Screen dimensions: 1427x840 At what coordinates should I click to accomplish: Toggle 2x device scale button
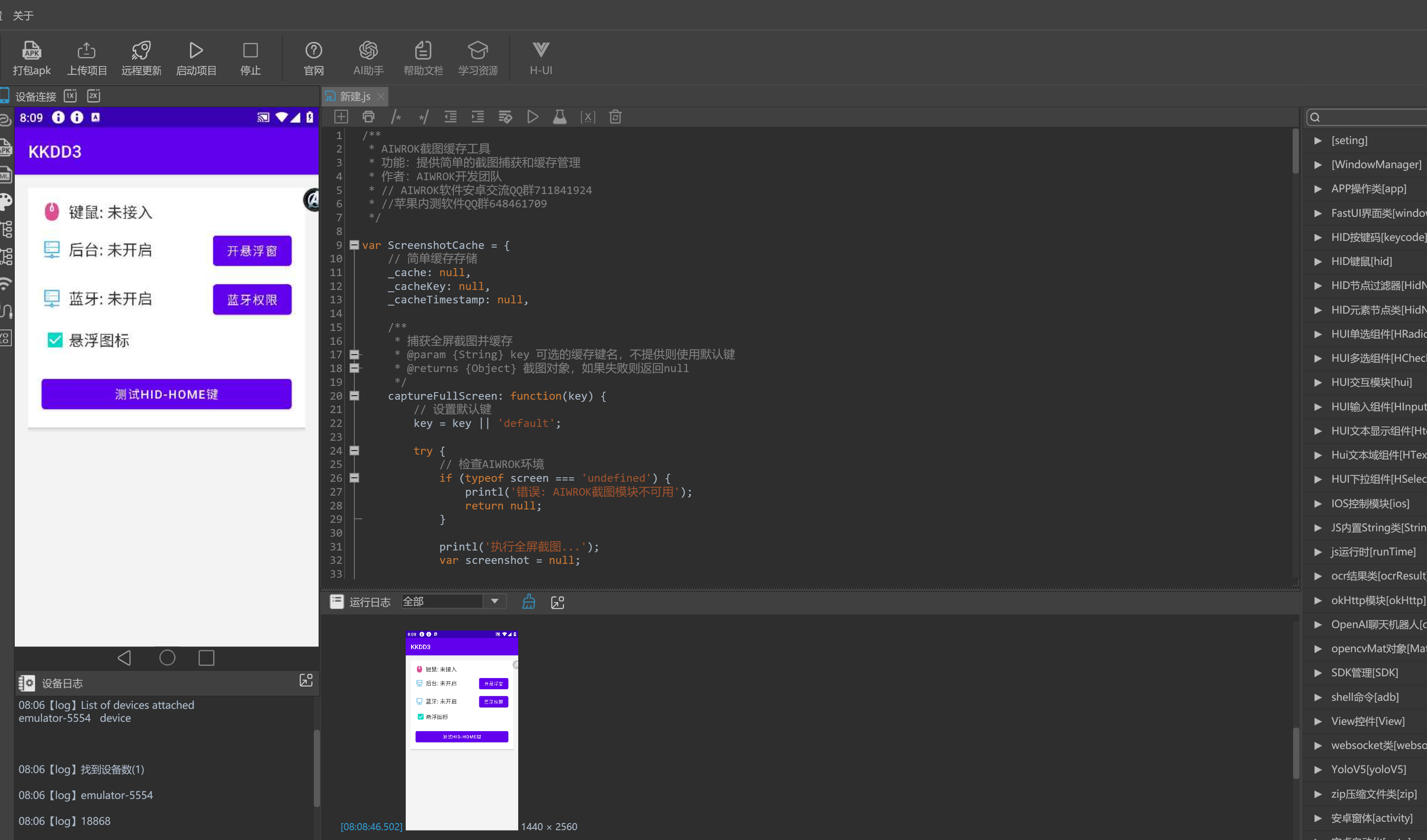pyautogui.click(x=93, y=95)
